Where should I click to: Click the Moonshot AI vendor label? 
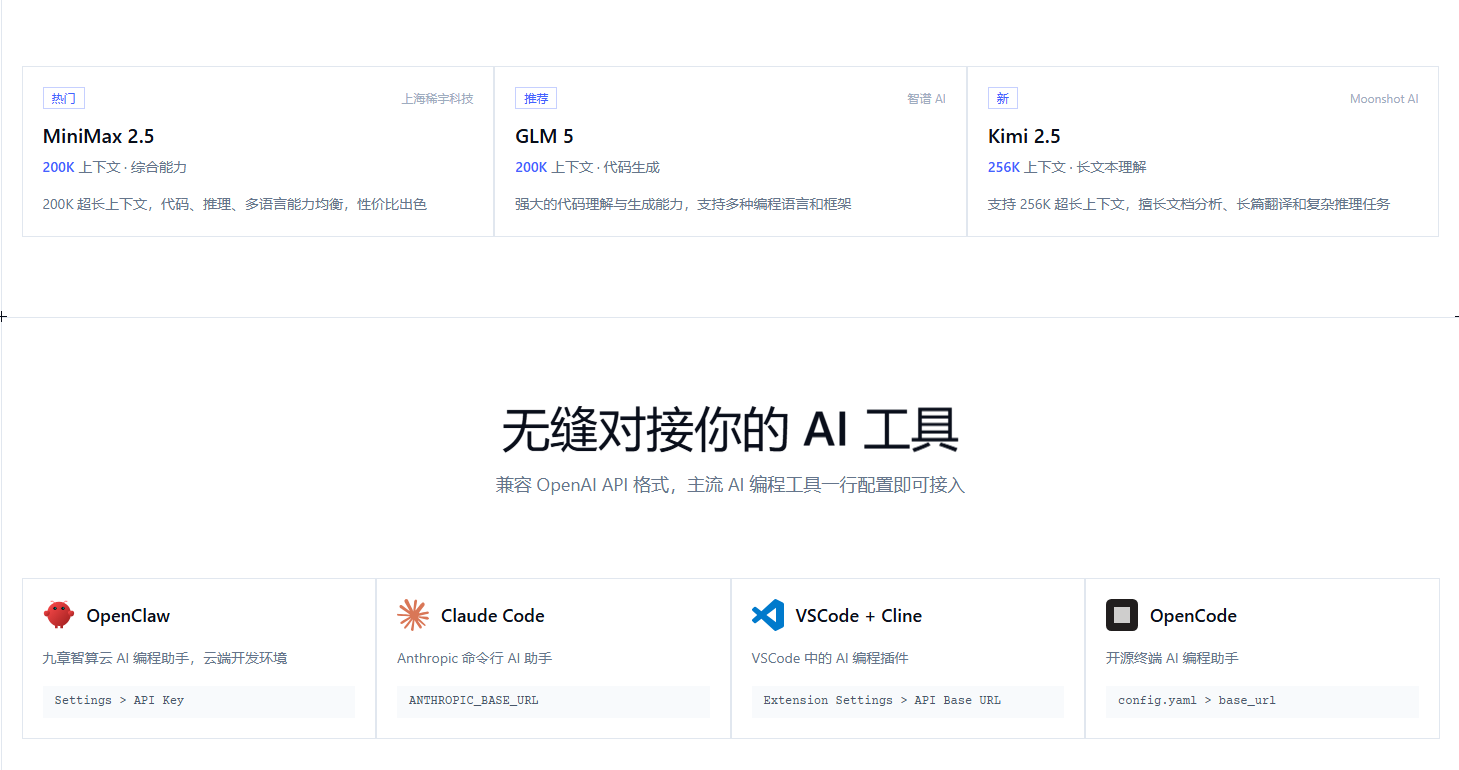pyautogui.click(x=1384, y=99)
